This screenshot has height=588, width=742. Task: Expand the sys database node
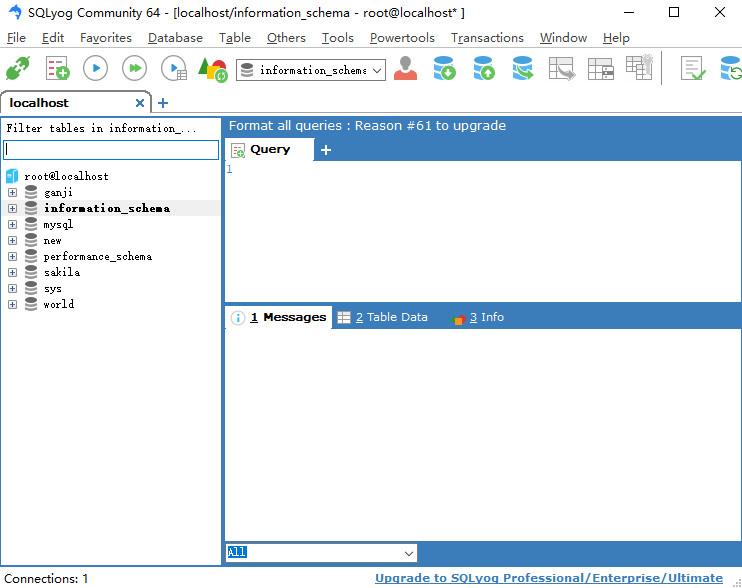tap(12, 289)
